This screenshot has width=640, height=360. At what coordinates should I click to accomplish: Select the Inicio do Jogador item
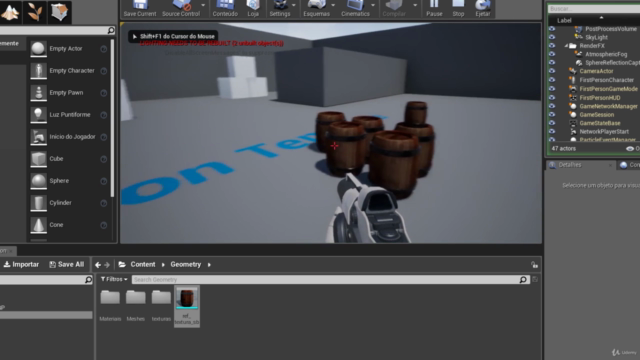click(69, 137)
